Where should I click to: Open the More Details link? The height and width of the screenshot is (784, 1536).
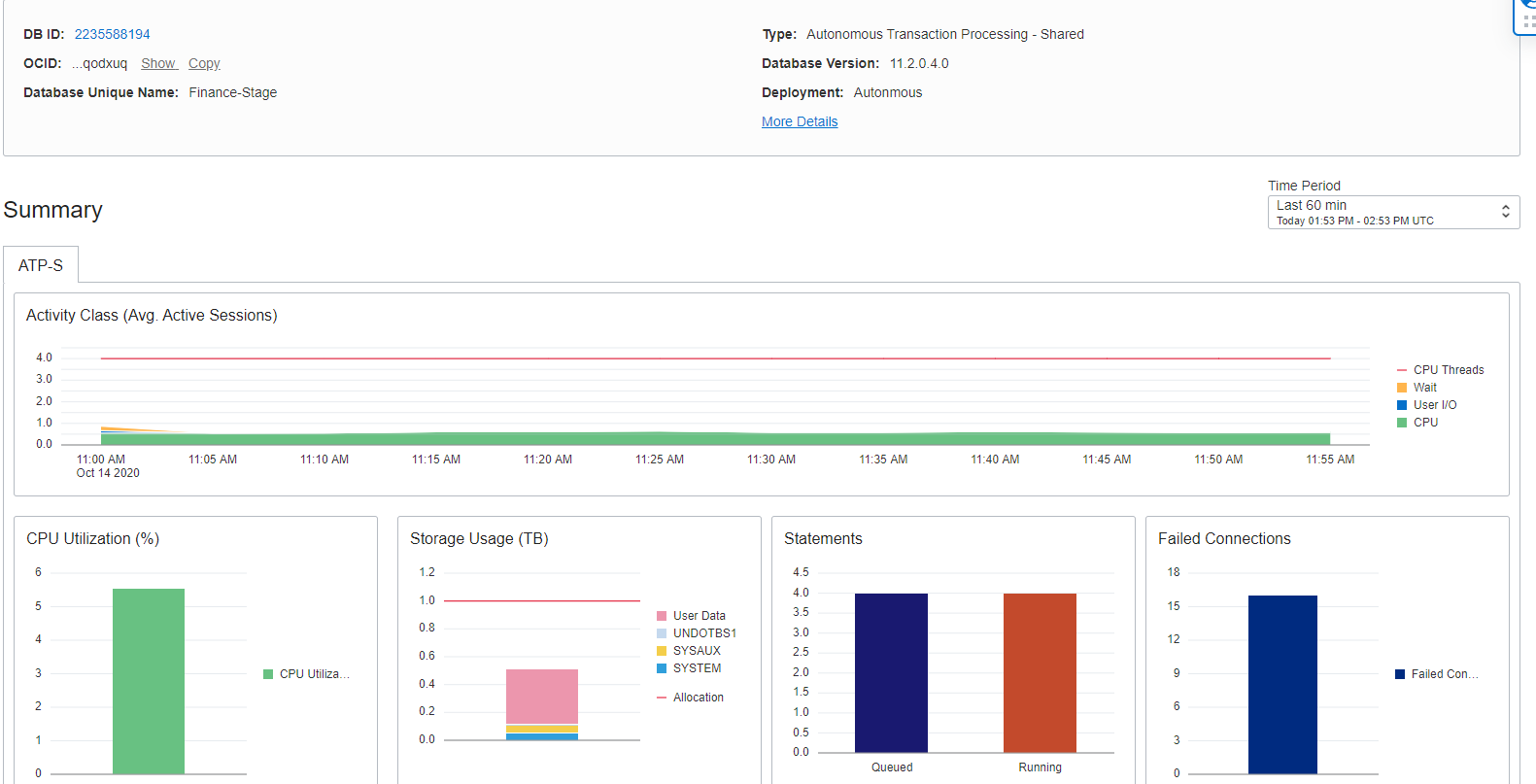(x=799, y=121)
